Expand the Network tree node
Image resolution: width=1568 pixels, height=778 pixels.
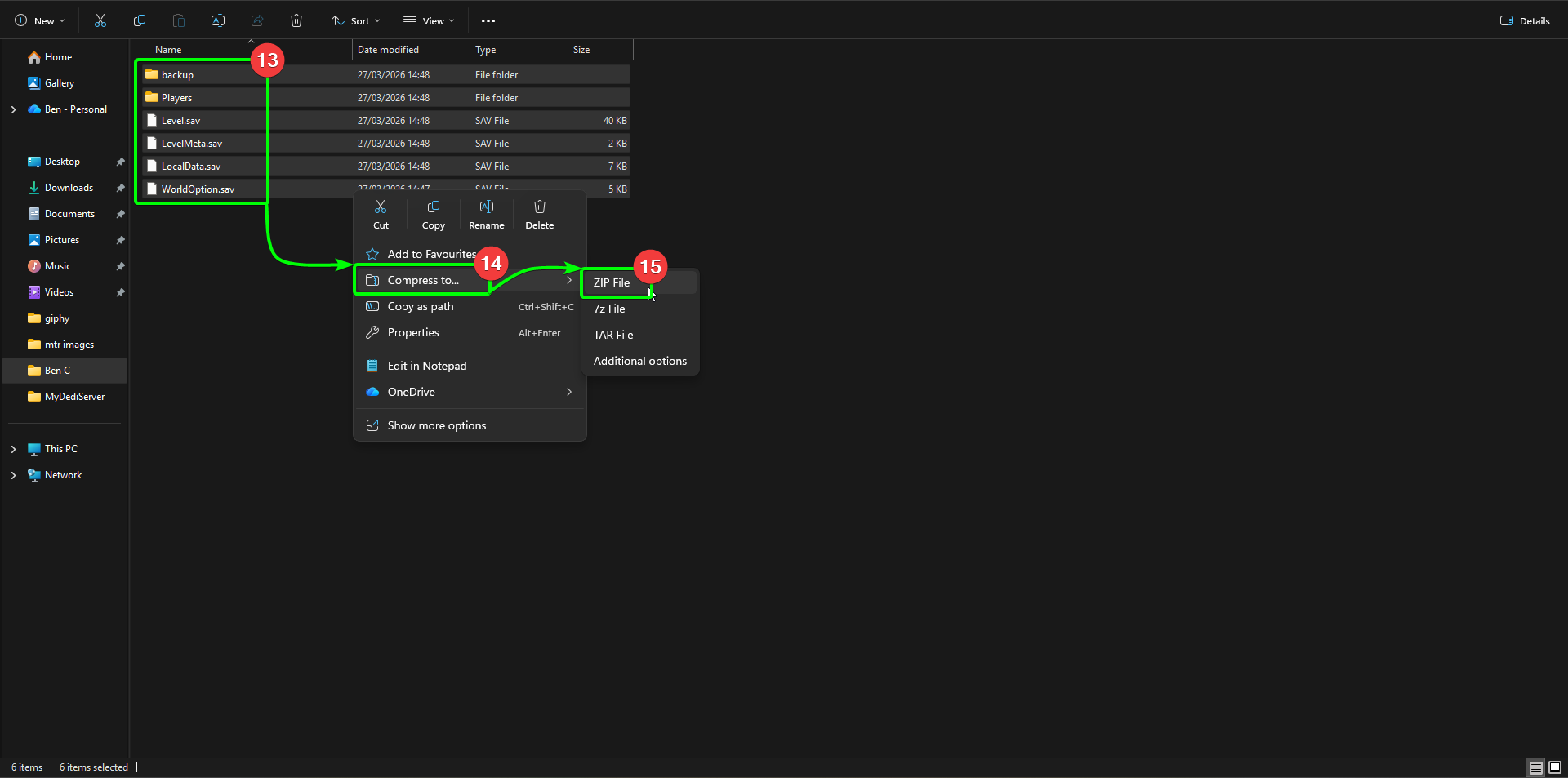pos(13,475)
